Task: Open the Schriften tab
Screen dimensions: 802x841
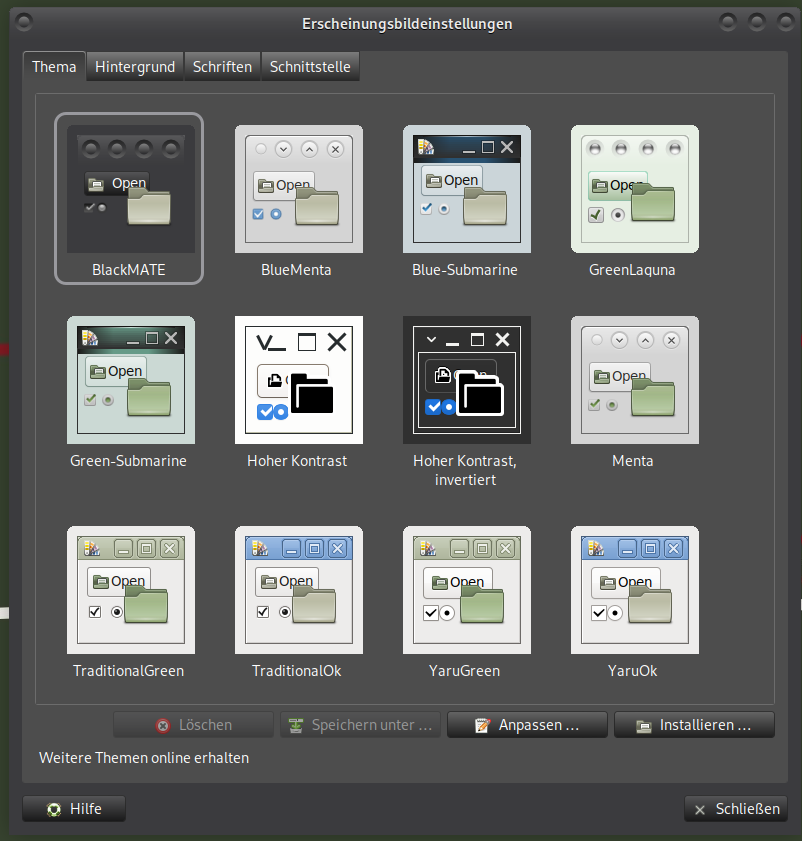Action: (x=222, y=67)
